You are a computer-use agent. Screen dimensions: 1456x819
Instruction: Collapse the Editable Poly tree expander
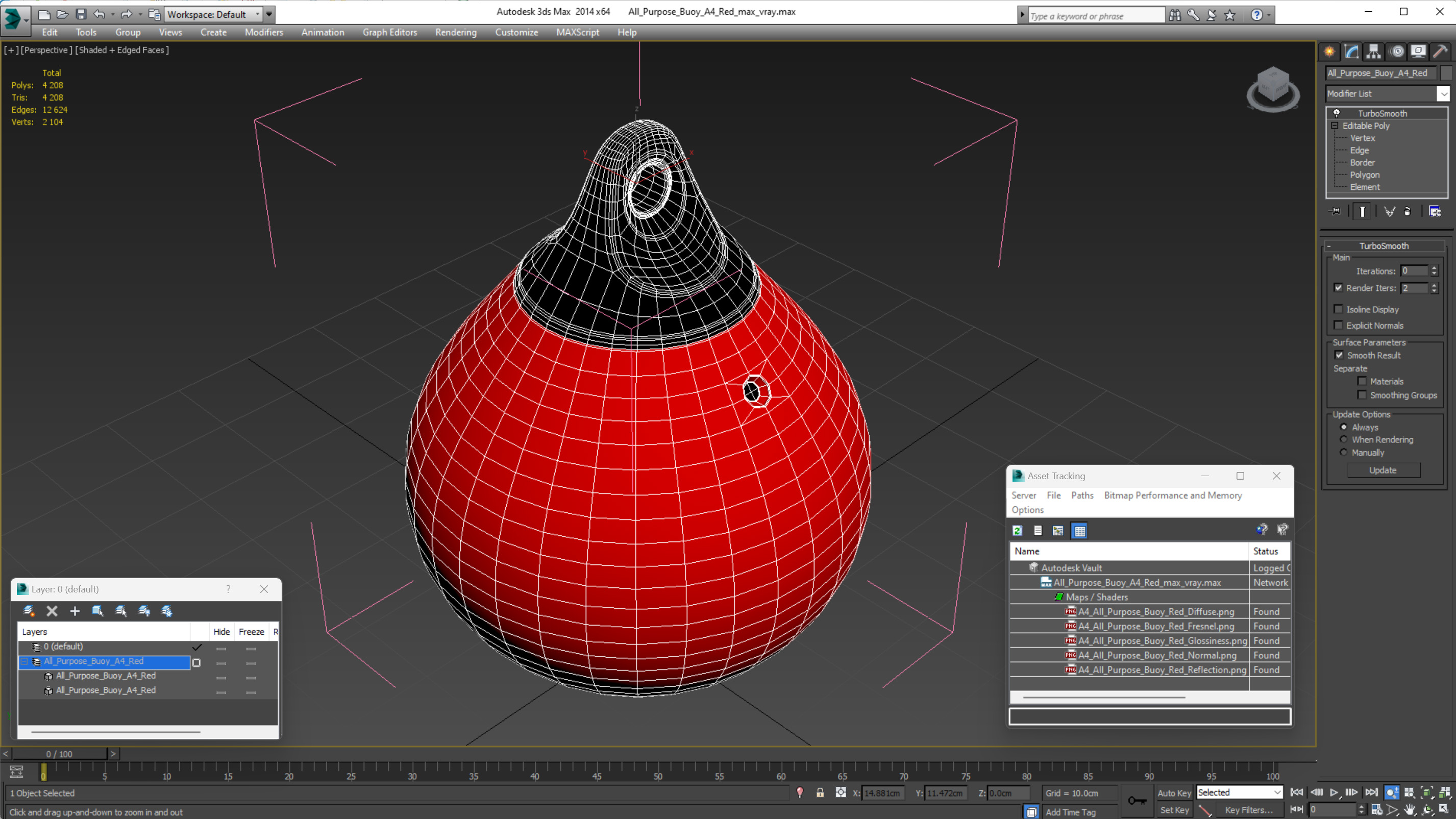point(1335,126)
